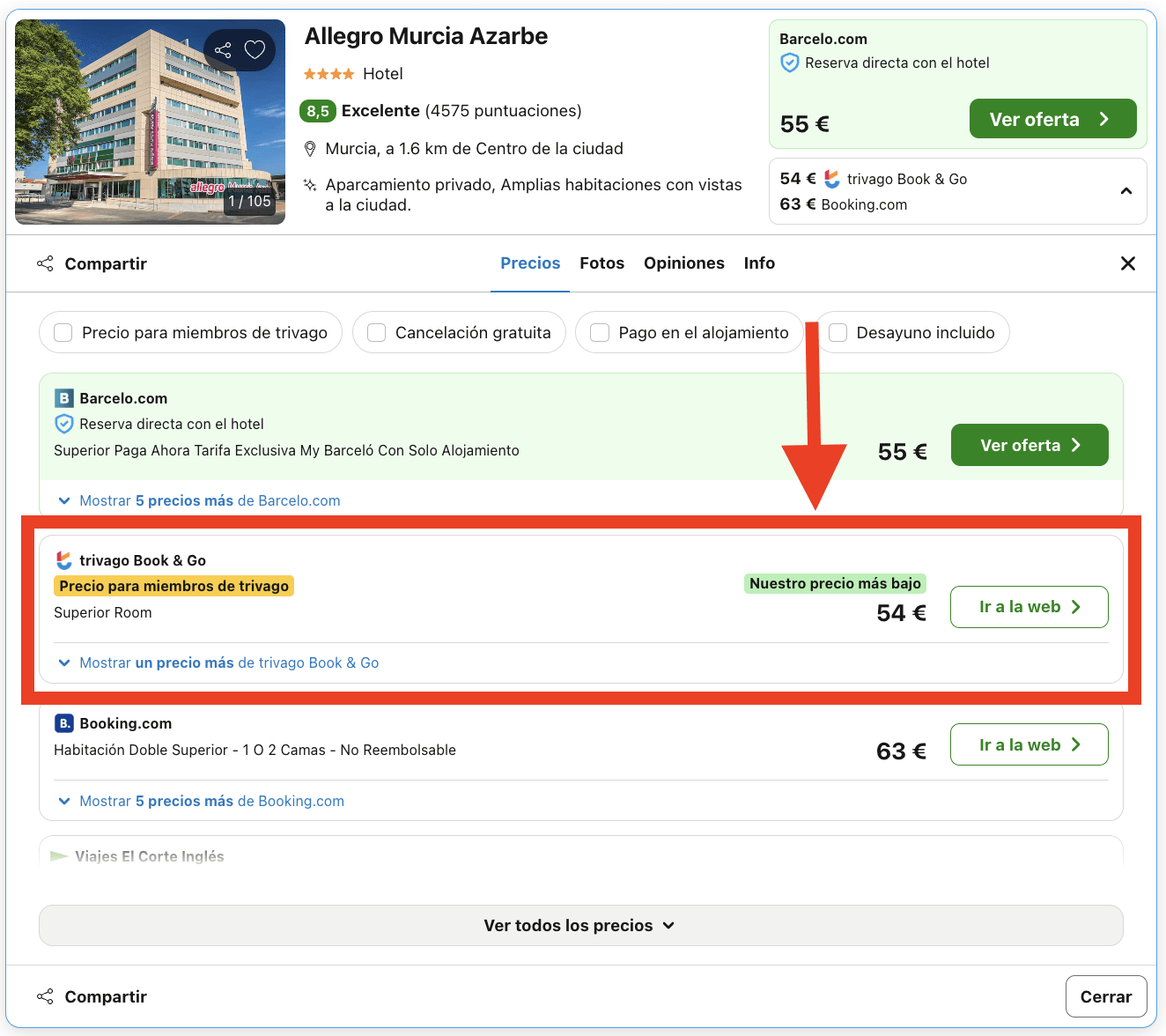Click shield icon beside Reserva directa in list

[64, 424]
